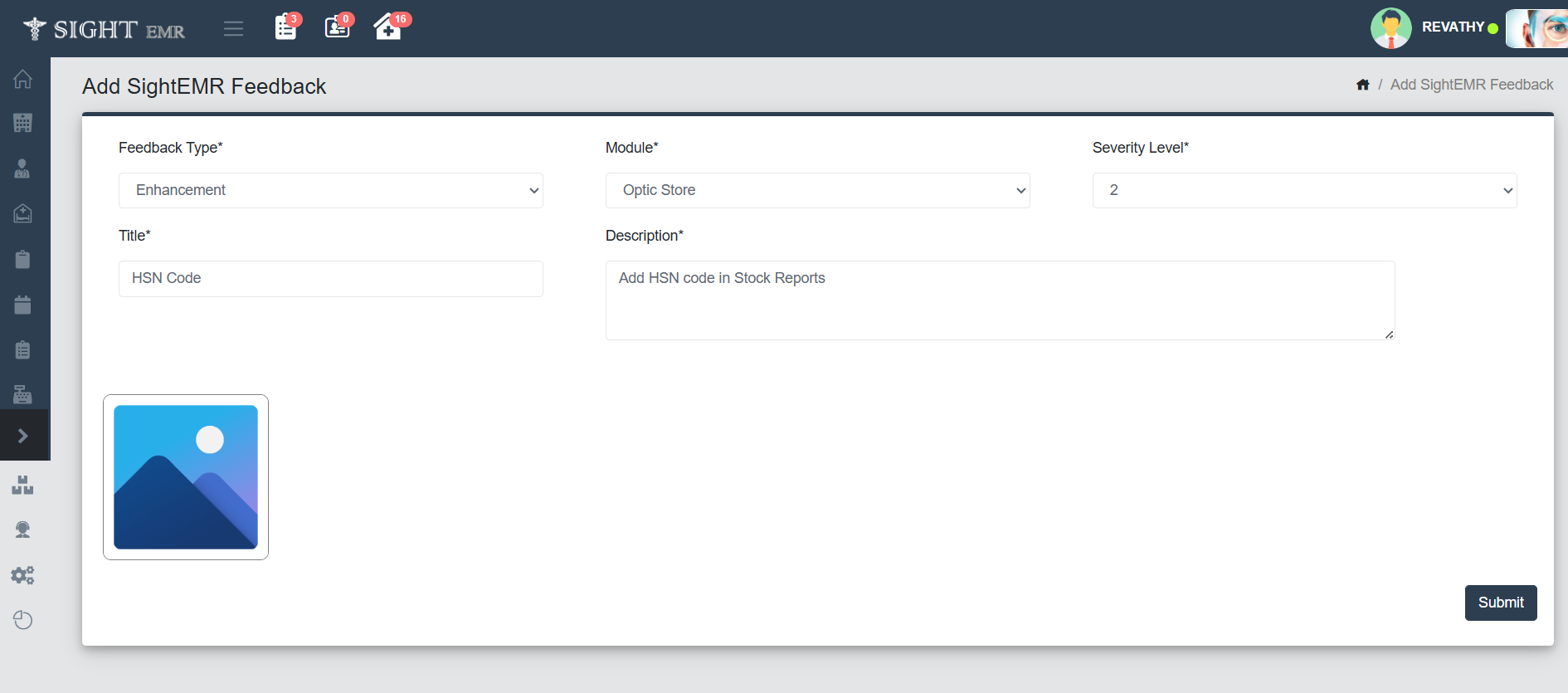The width and height of the screenshot is (1568, 693).
Task: Open the clinic house icon with badge 16
Action: pos(387,27)
